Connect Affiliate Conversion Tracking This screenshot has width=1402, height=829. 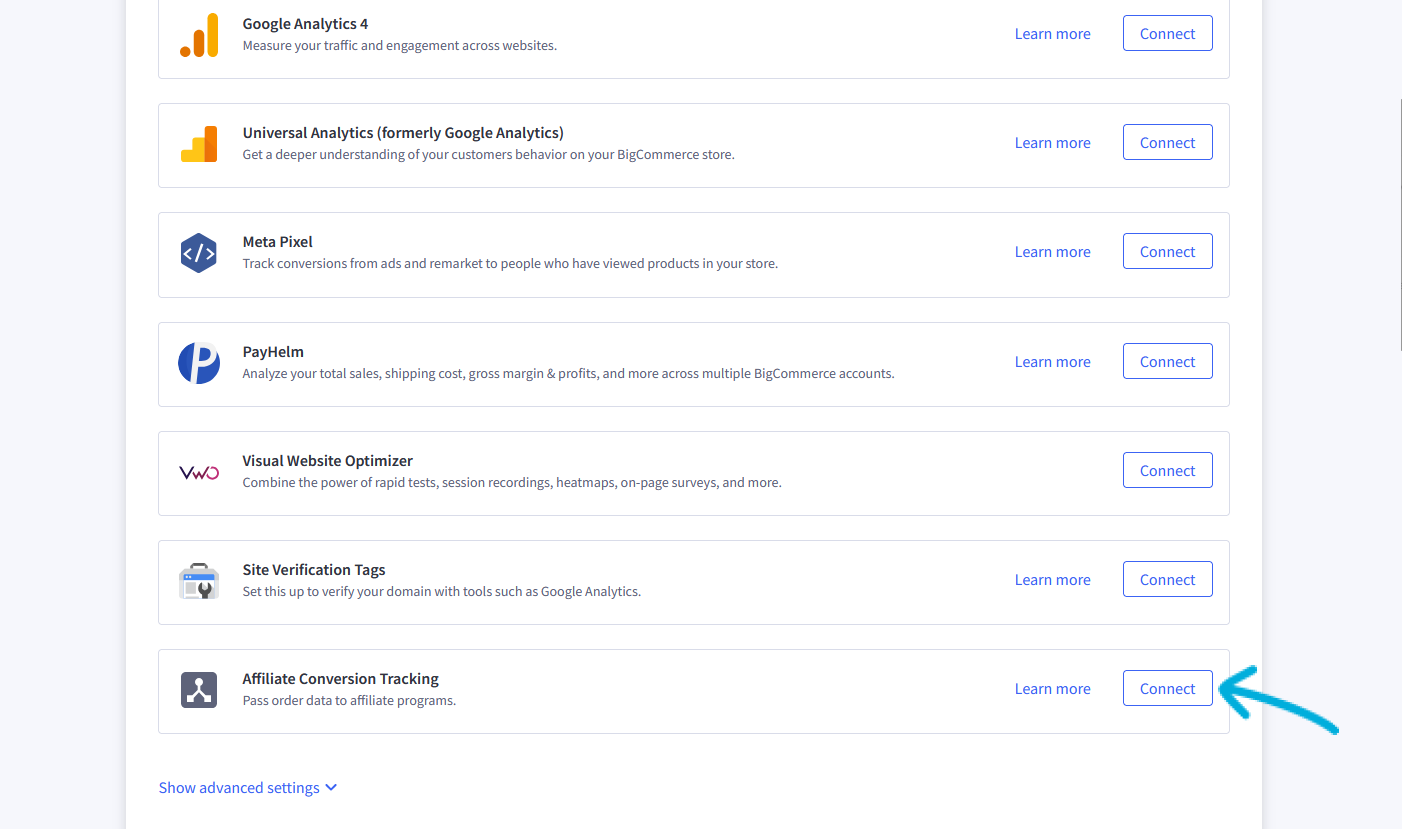(1167, 688)
